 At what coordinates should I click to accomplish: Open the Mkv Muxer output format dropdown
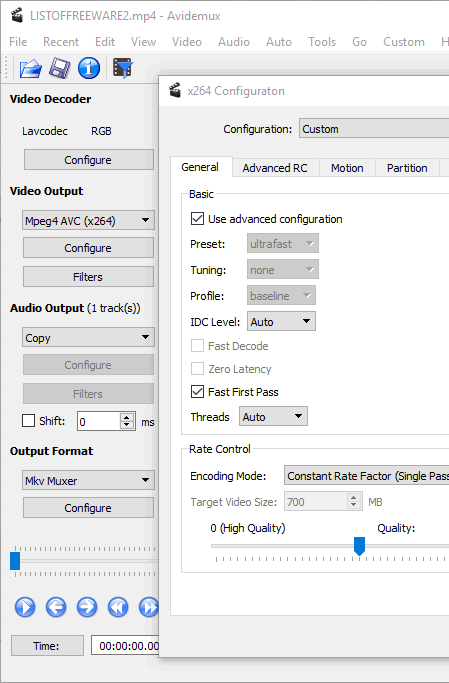pyautogui.click(x=88, y=480)
